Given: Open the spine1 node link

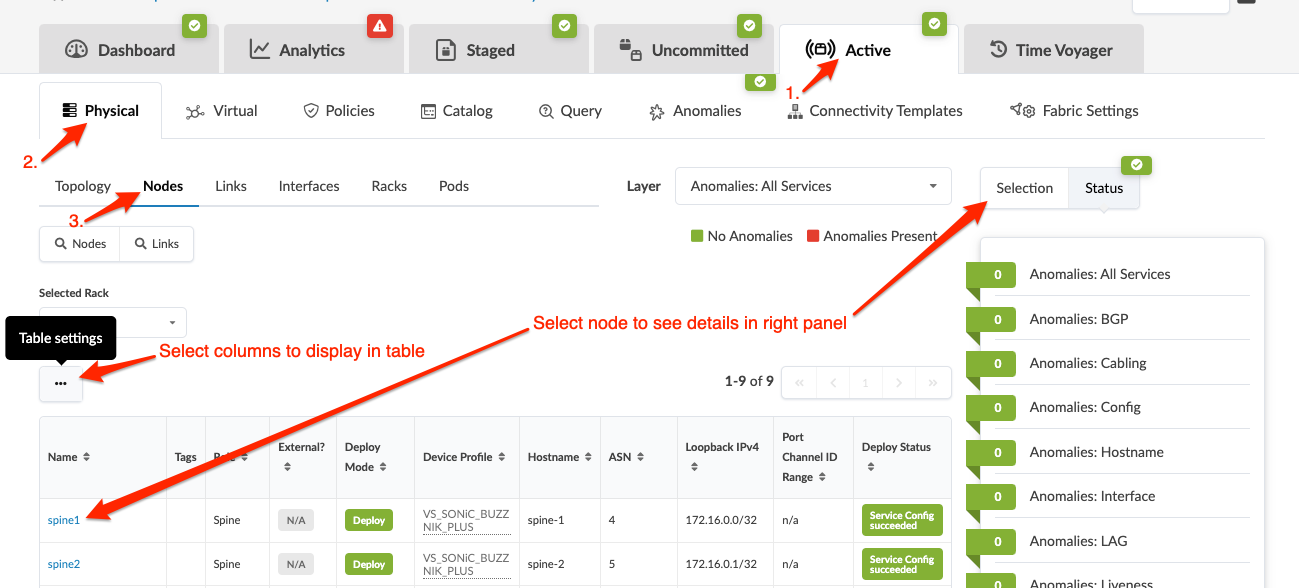Looking at the screenshot, I should pyautogui.click(x=64, y=520).
